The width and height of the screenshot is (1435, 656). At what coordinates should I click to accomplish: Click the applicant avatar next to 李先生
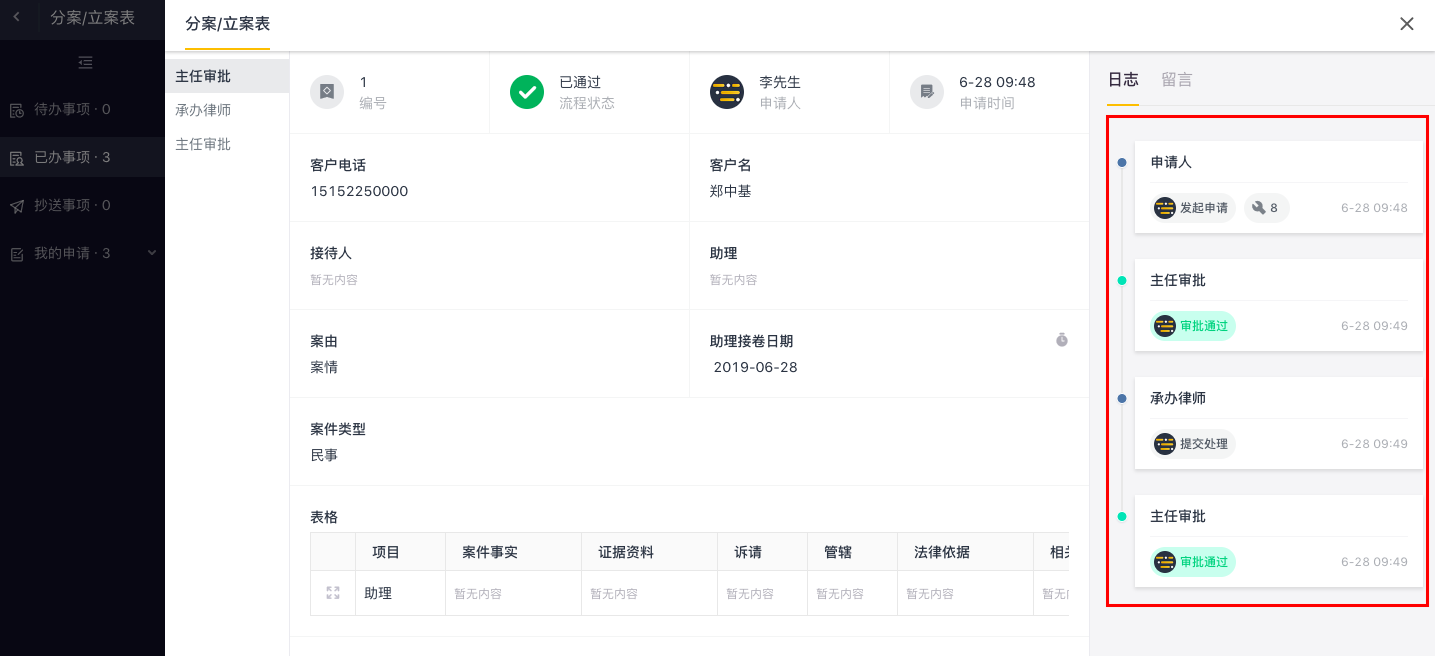[726, 92]
